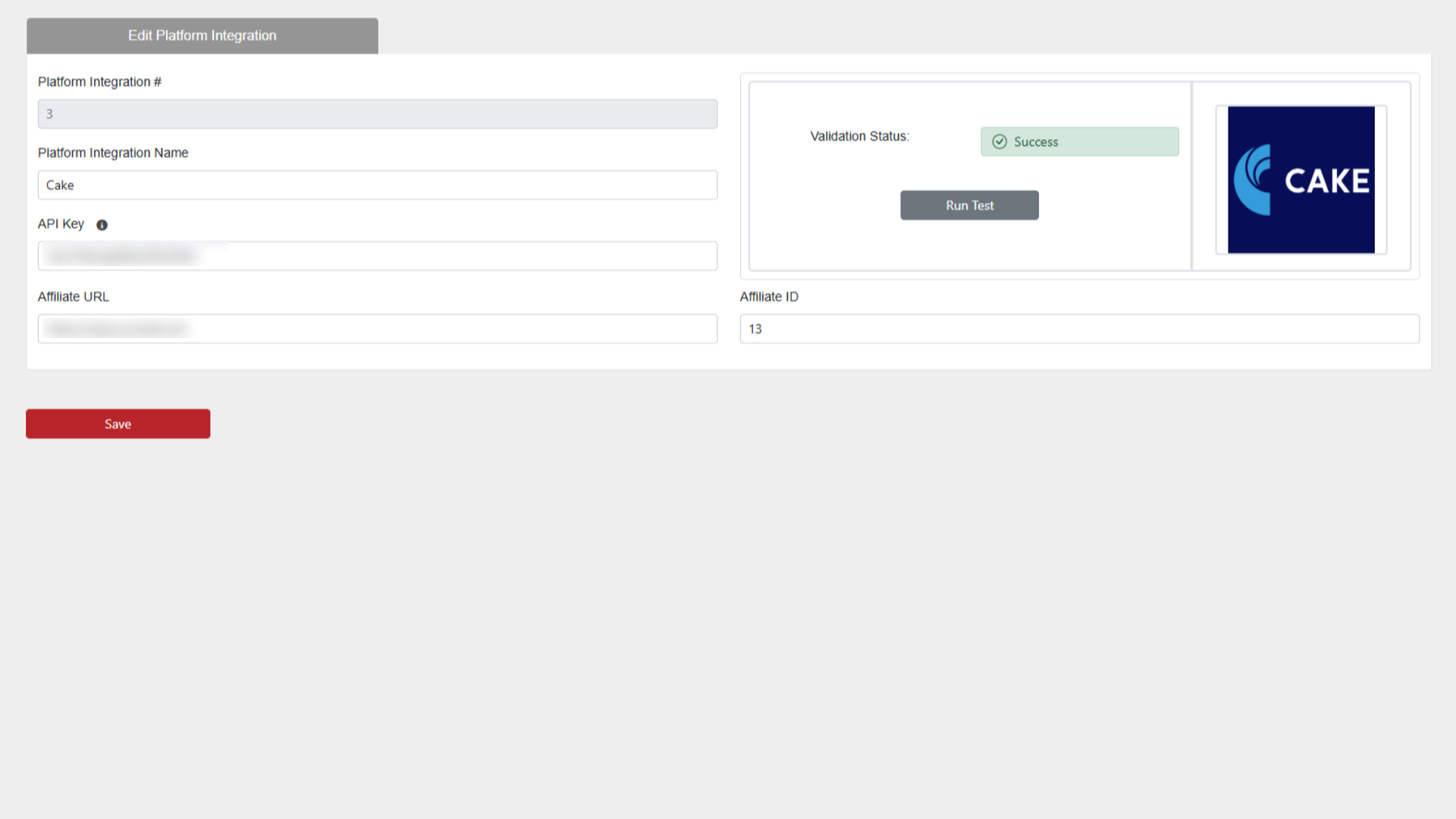Click the "Validation Status:" label

tap(859, 136)
